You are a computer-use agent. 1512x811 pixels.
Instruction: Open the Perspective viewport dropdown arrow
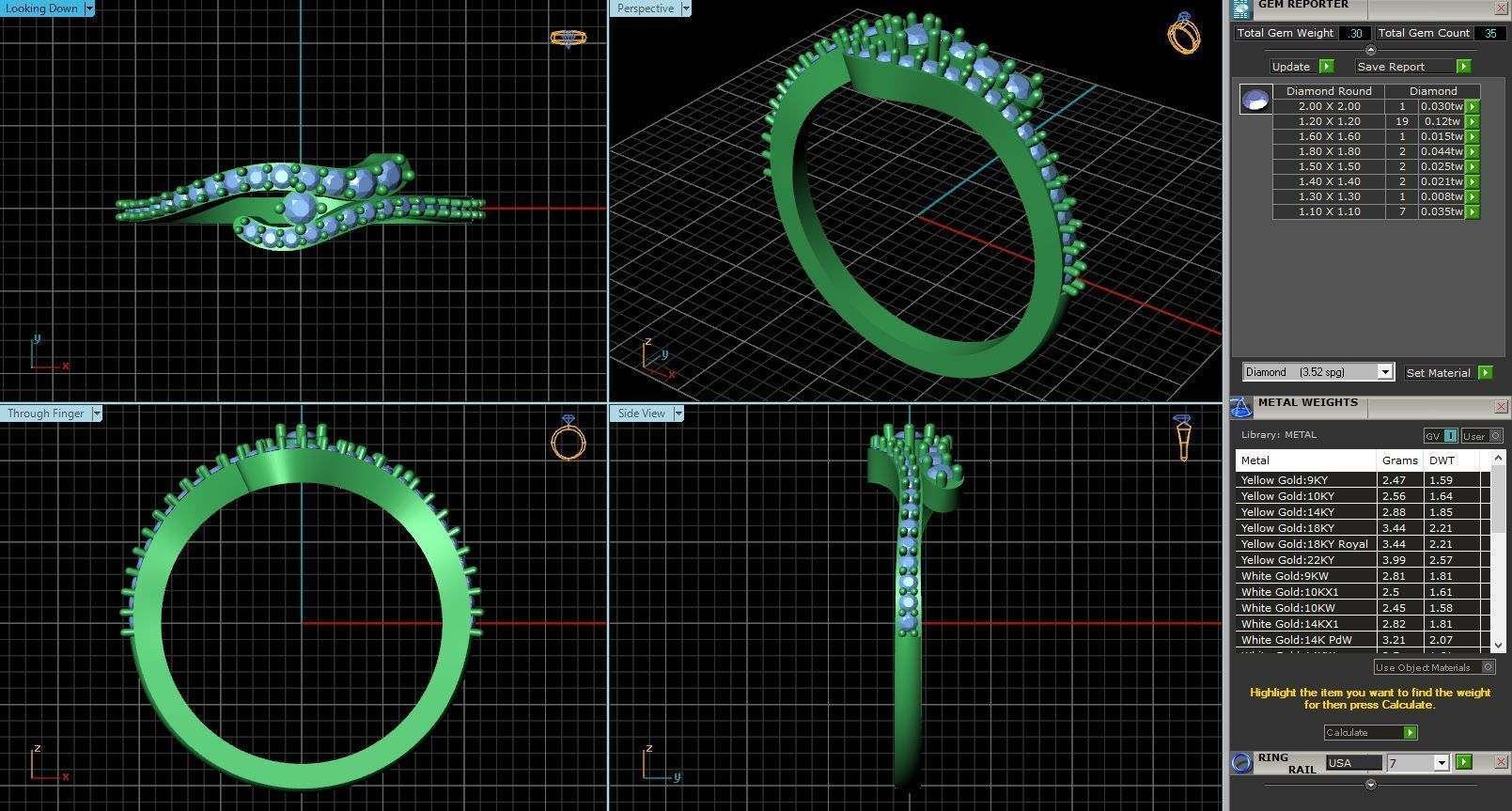coord(685,8)
